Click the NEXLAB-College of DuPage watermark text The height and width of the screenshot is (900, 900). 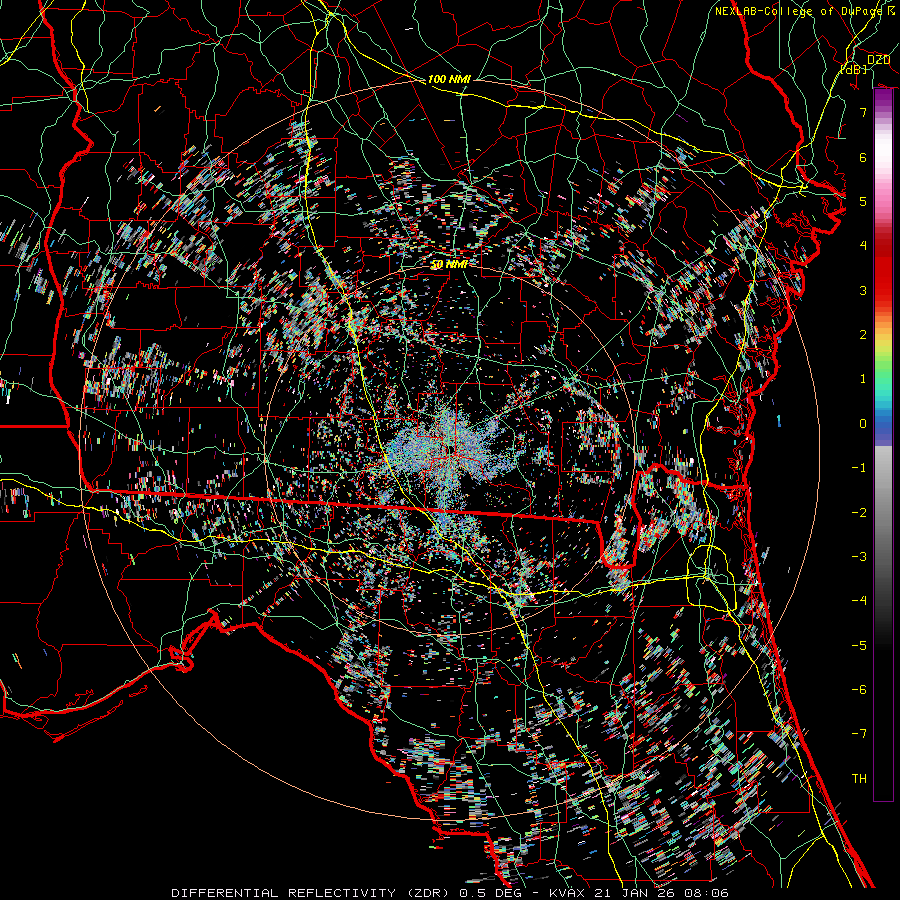point(798,11)
